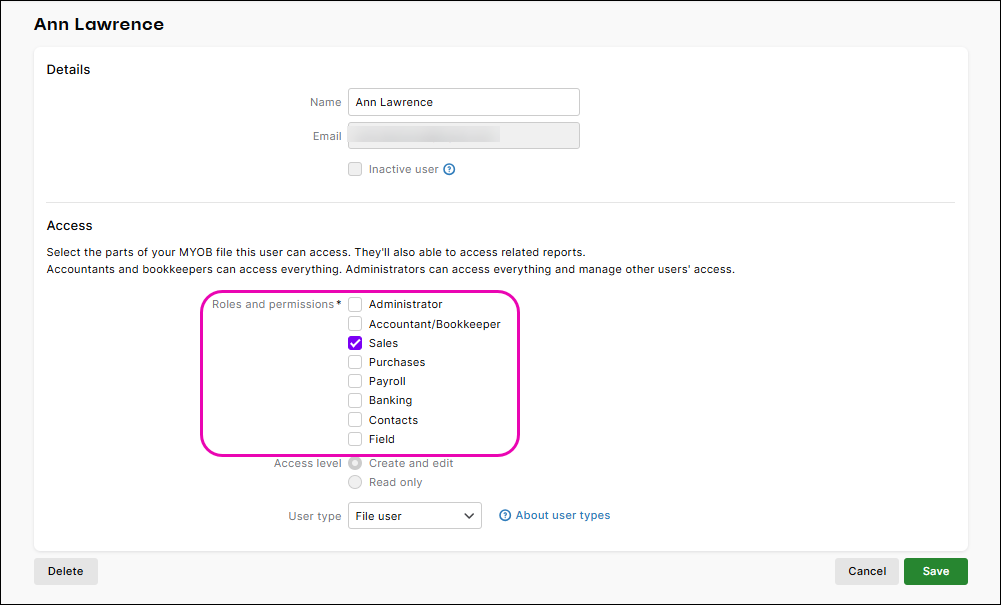Open the Inactive user help icon
The width and height of the screenshot is (1001, 605).
click(x=449, y=169)
